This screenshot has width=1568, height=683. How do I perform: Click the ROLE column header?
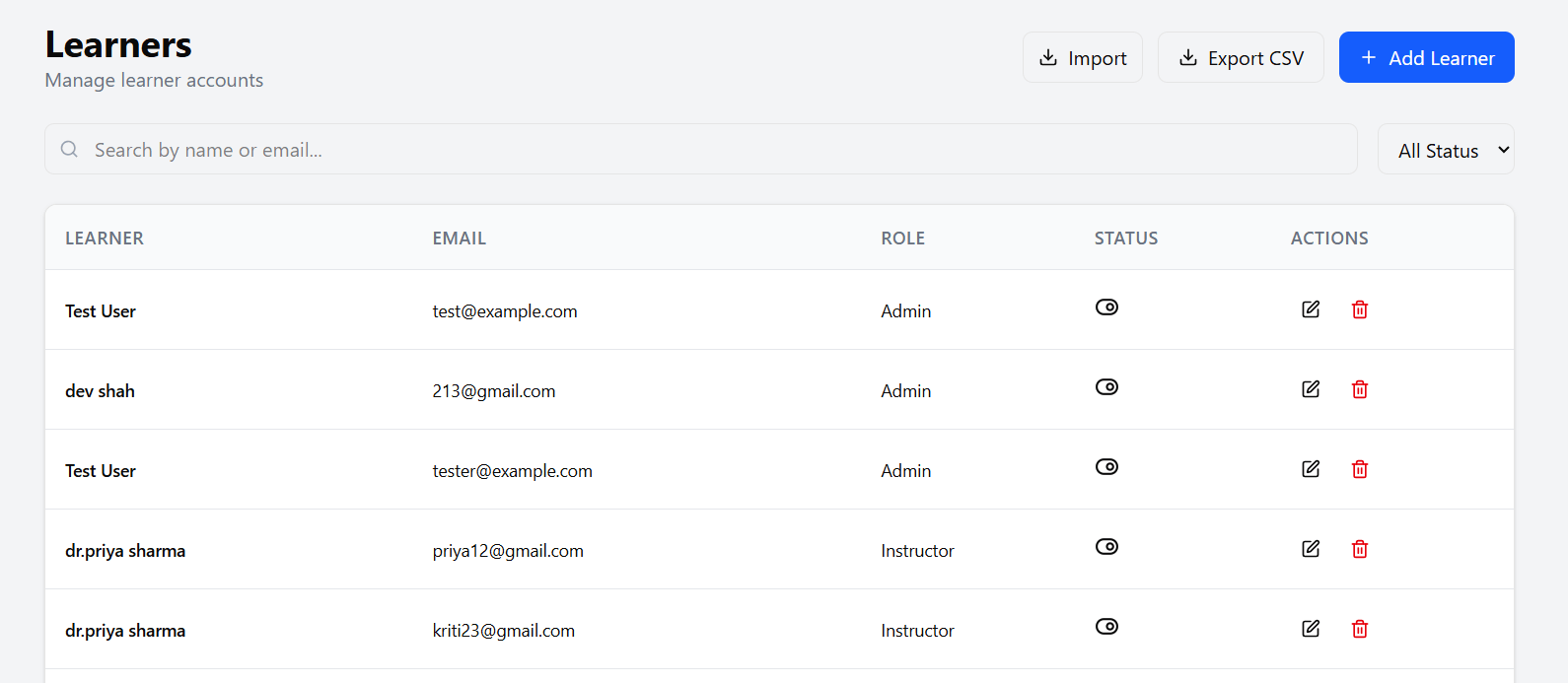coord(903,239)
